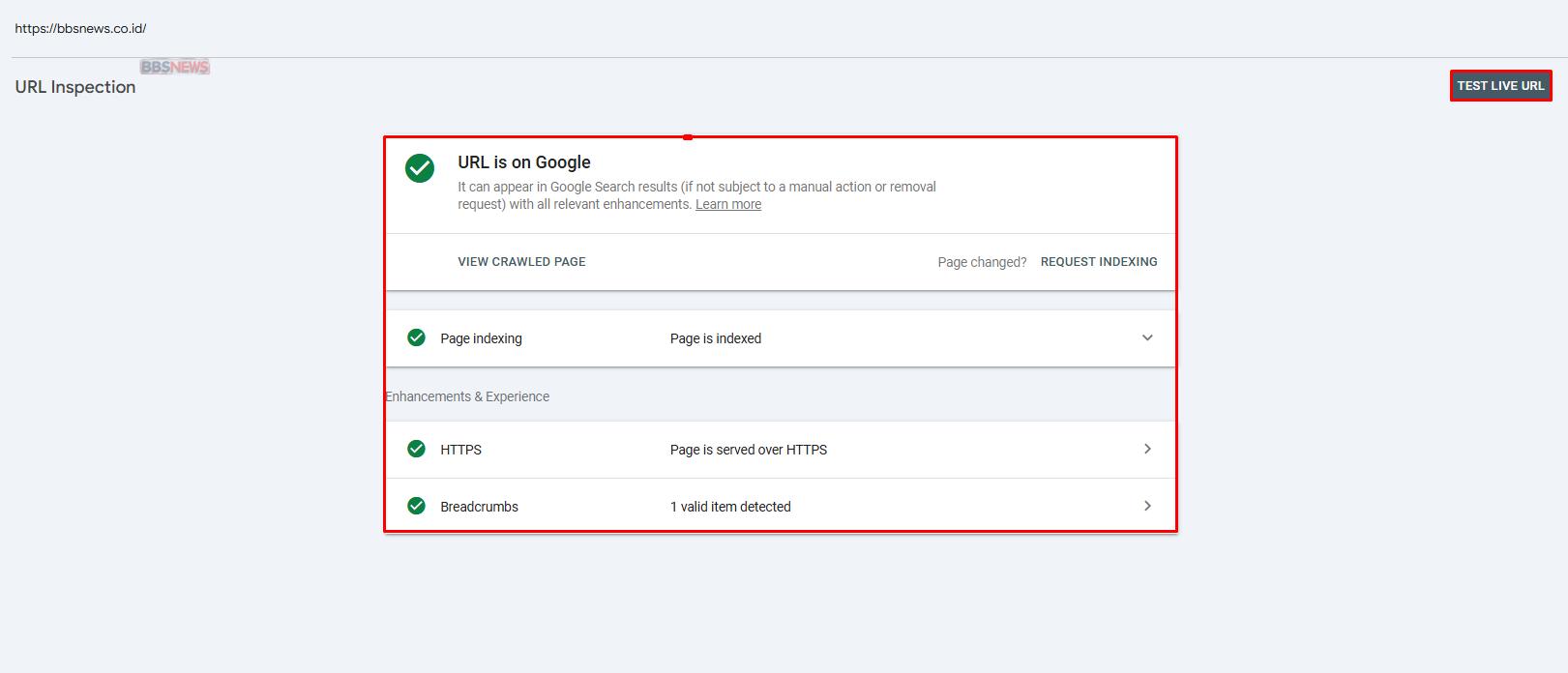The image size is (1568, 673).
Task: Click the green check icon next to Page indexing
Action: tap(416, 337)
